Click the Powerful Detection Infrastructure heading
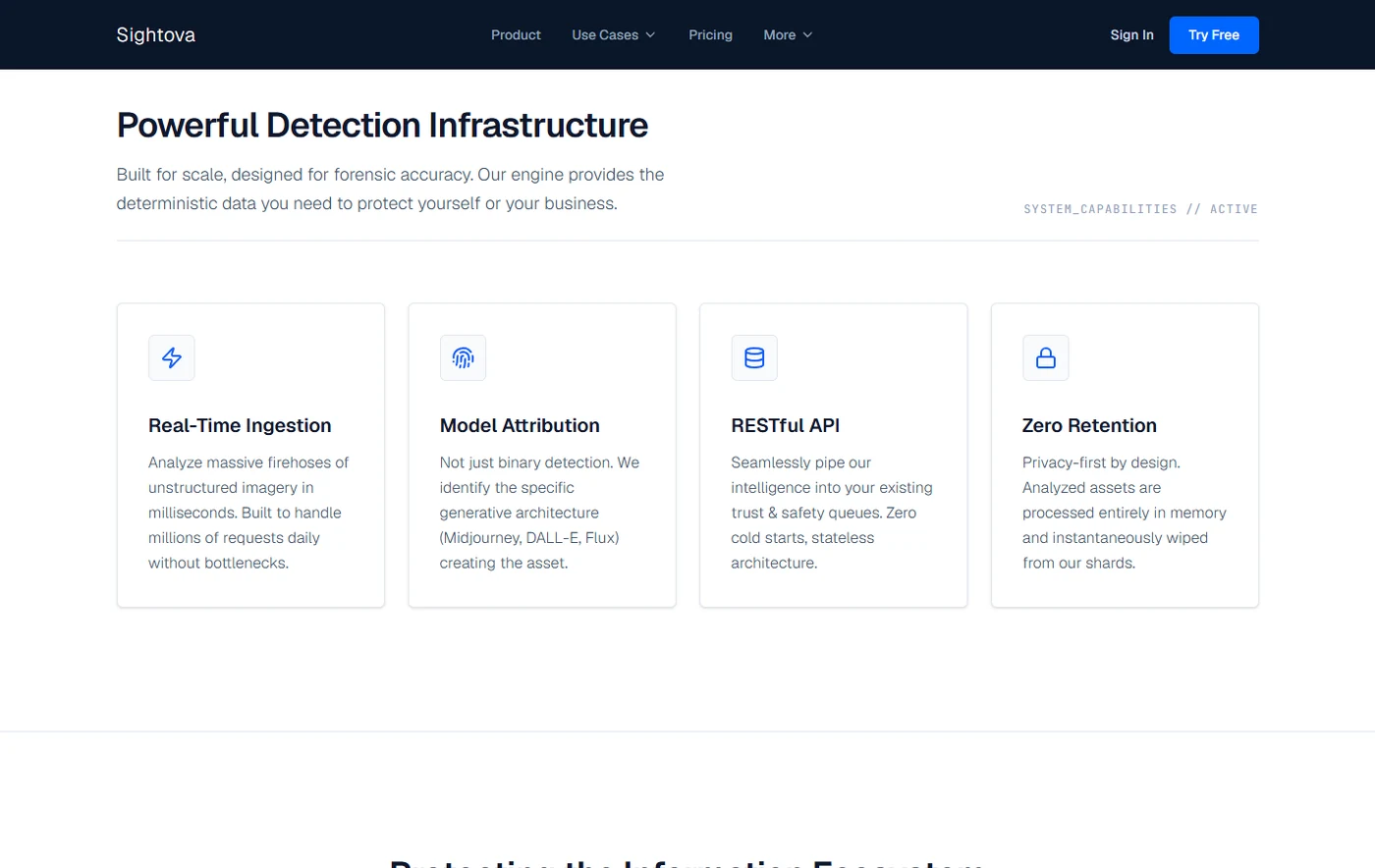 pos(382,126)
